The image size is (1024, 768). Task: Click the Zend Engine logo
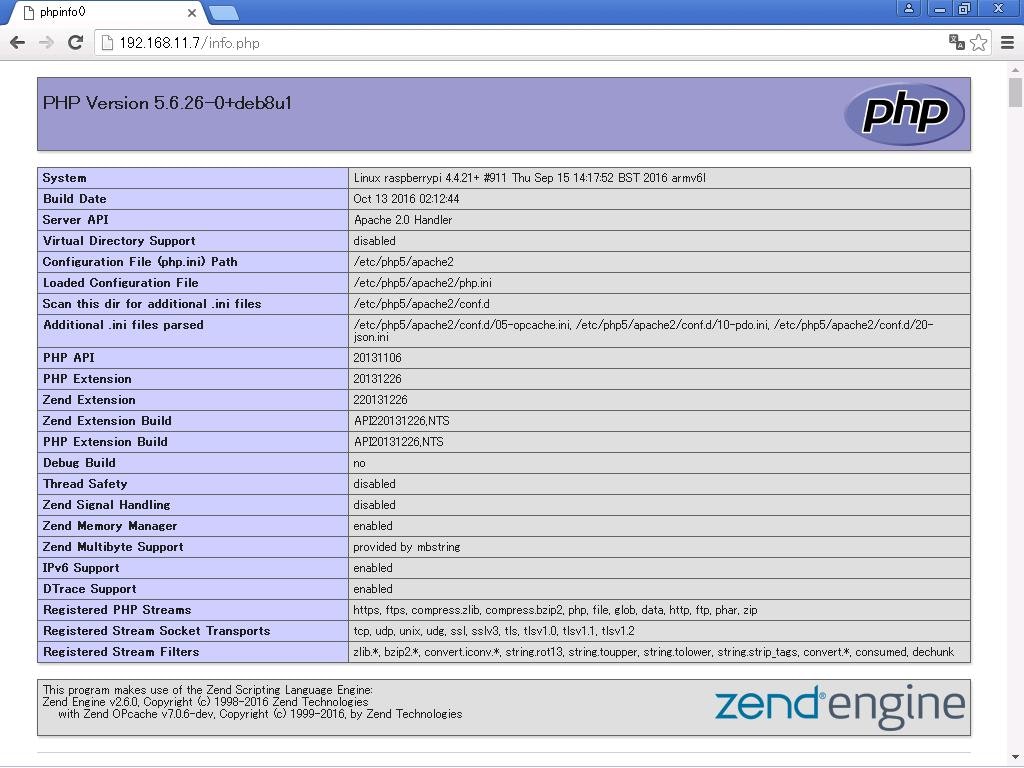coord(840,707)
